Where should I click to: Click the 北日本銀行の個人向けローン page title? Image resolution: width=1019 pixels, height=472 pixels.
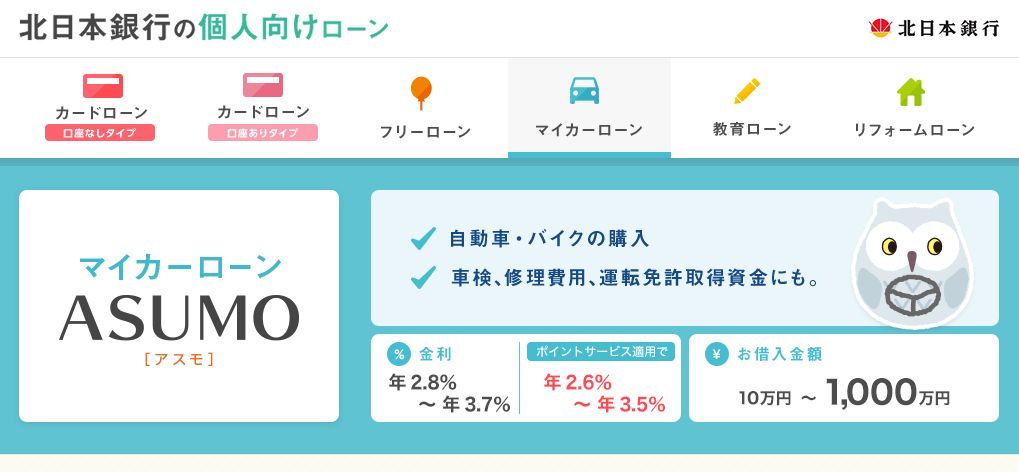(204, 29)
